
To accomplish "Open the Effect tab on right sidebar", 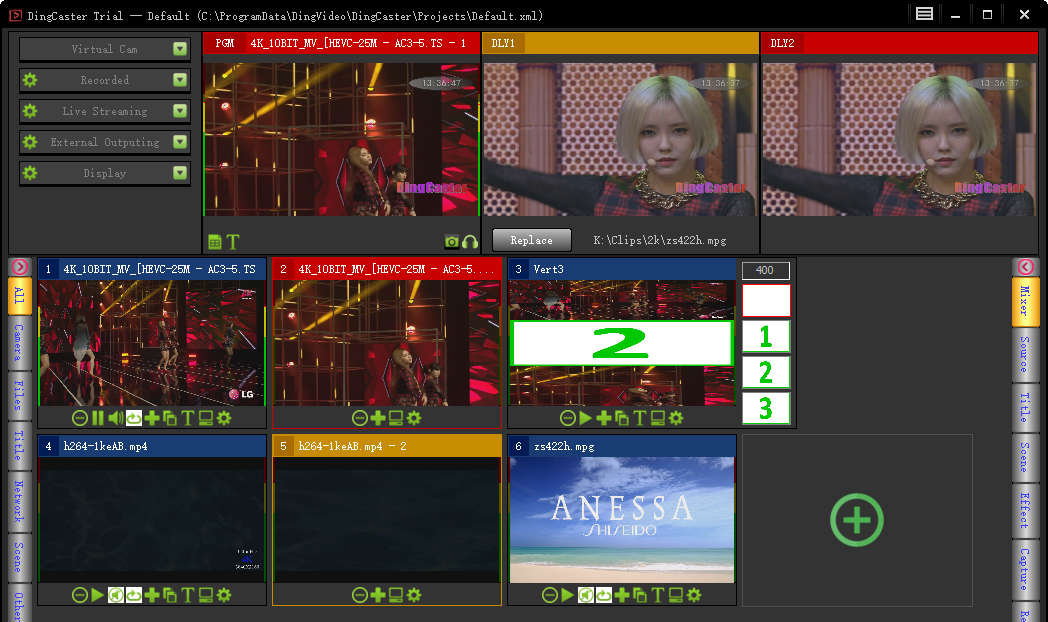I will 1025,510.
